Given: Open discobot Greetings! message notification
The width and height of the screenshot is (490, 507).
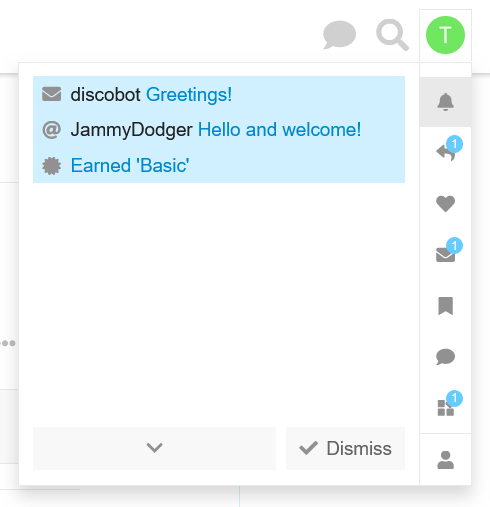Looking at the screenshot, I should tap(219, 94).
